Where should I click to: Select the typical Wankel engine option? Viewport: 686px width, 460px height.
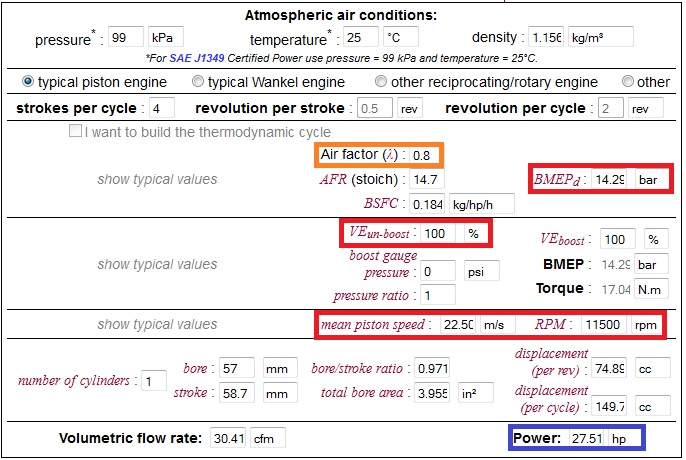[198, 81]
